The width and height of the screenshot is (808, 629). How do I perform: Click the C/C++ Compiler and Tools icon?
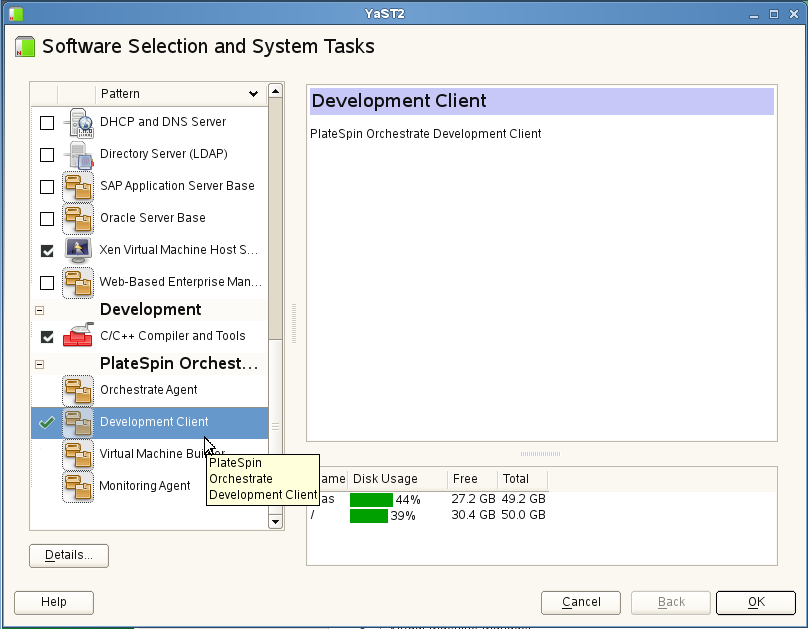pyautogui.click(x=78, y=337)
